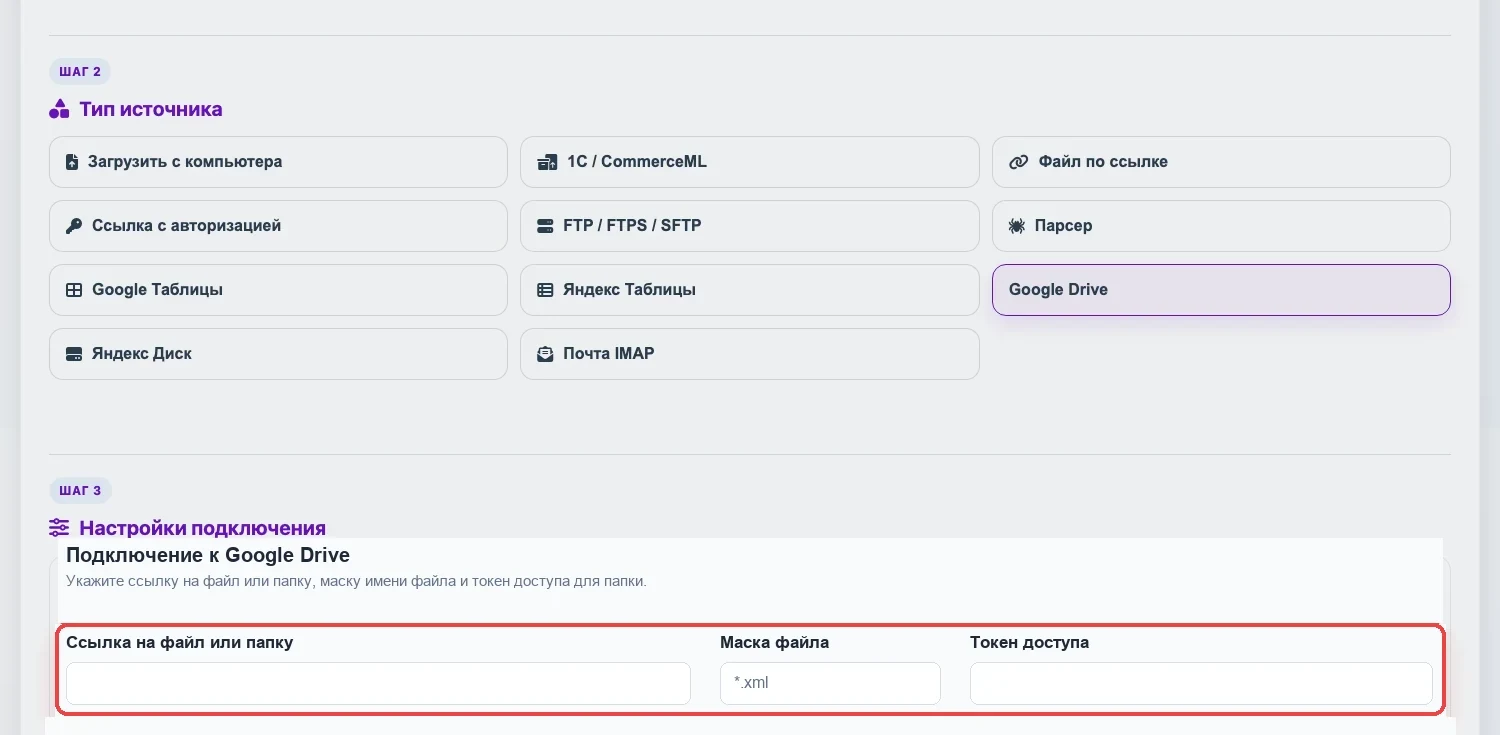This screenshot has height=735, width=1500.
Task: Select the Google Drive source button
Action: [1221, 290]
